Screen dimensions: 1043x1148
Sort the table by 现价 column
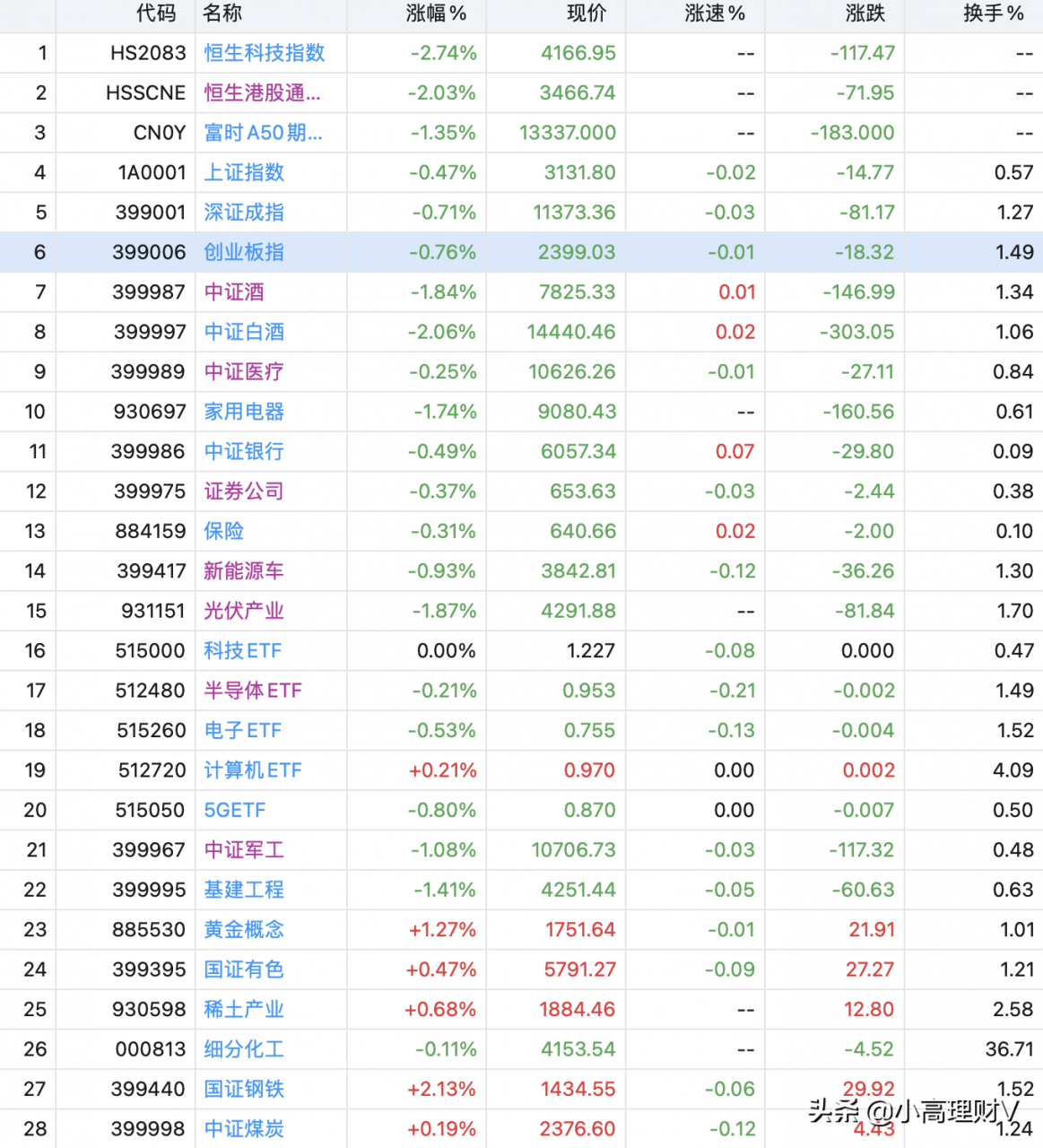pyautogui.click(x=586, y=14)
